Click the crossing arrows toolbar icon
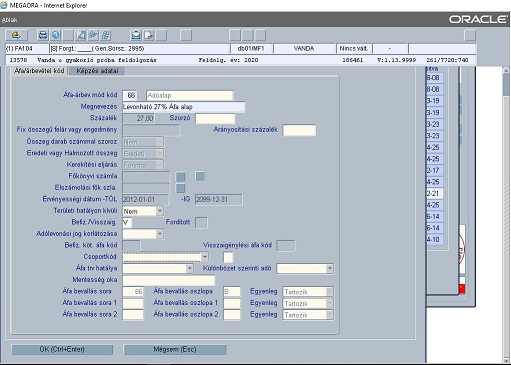This screenshot has width=511, height=365. [x=93, y=35]
